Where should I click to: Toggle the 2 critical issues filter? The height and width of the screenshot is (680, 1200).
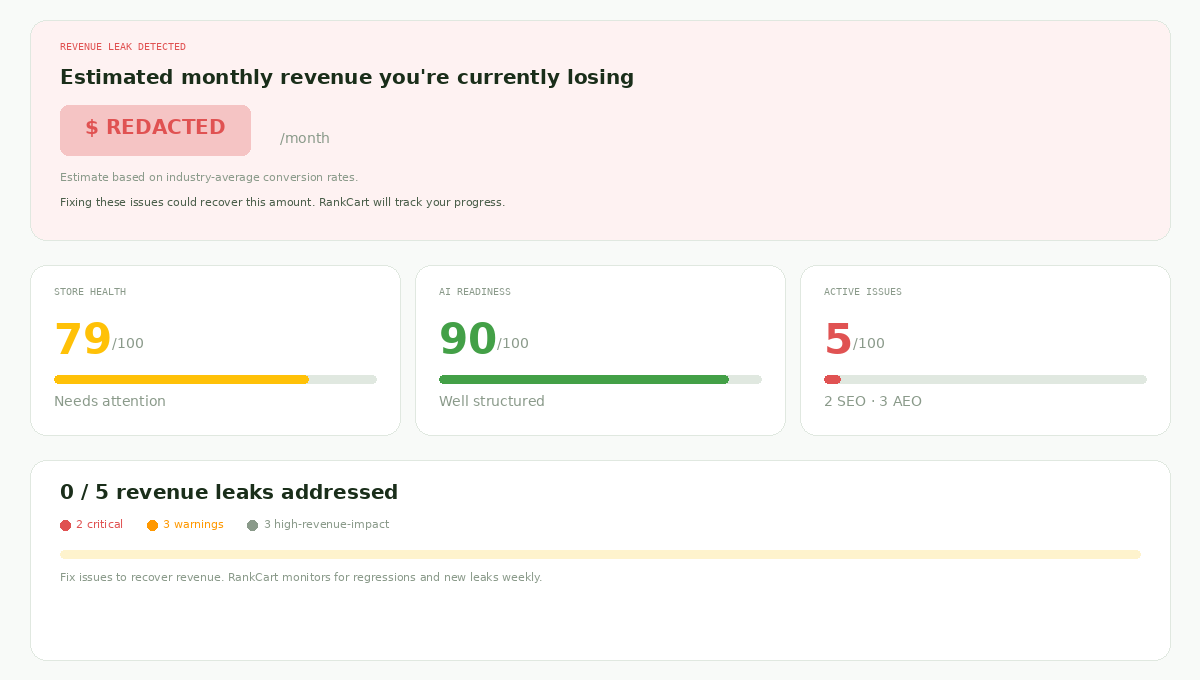91,524
